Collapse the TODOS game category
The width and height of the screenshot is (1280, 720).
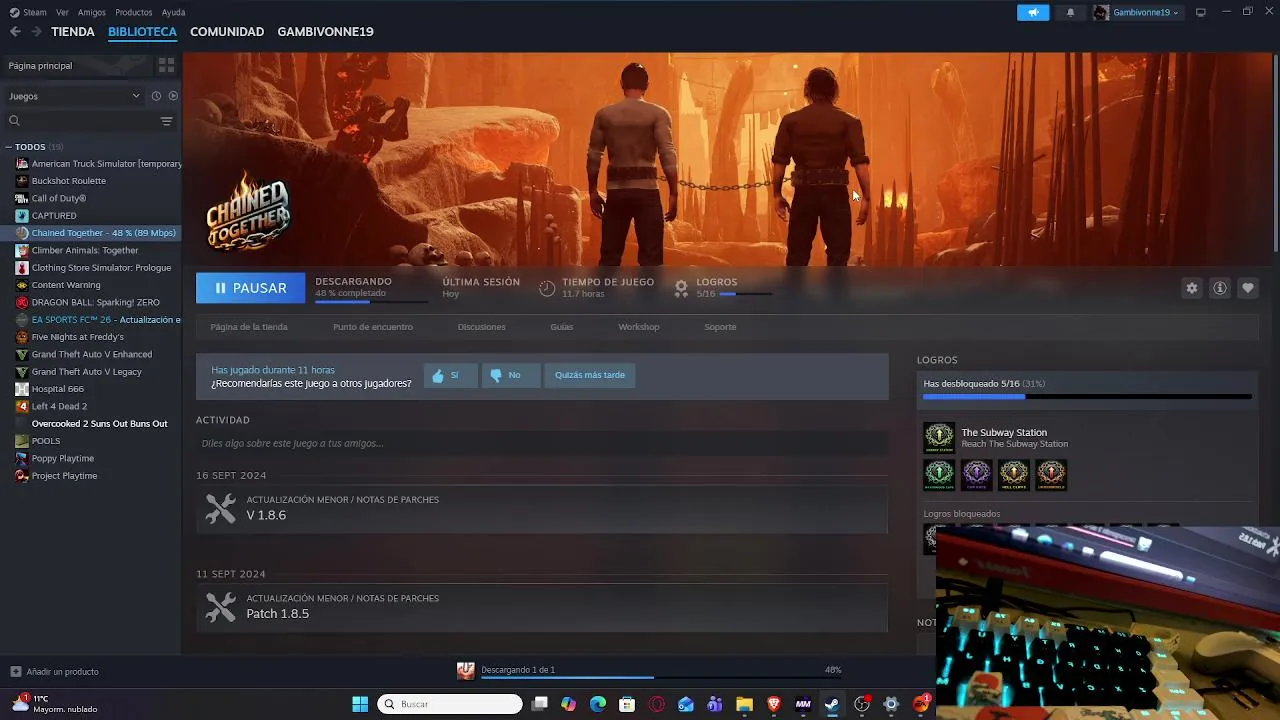8,147
